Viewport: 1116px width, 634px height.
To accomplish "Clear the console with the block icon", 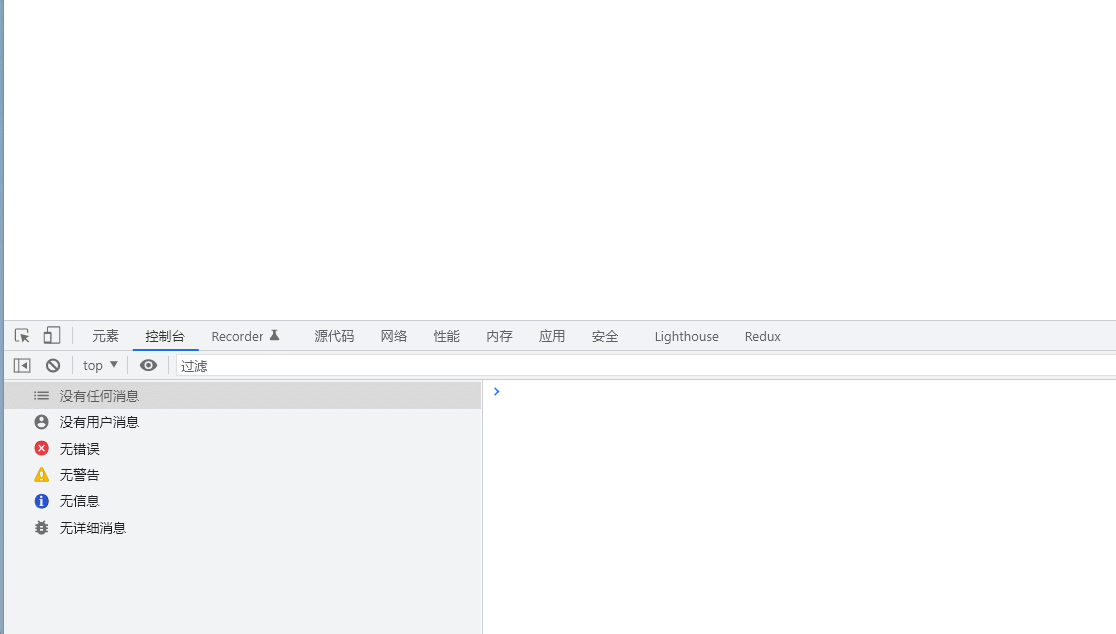I will (53, 366).
